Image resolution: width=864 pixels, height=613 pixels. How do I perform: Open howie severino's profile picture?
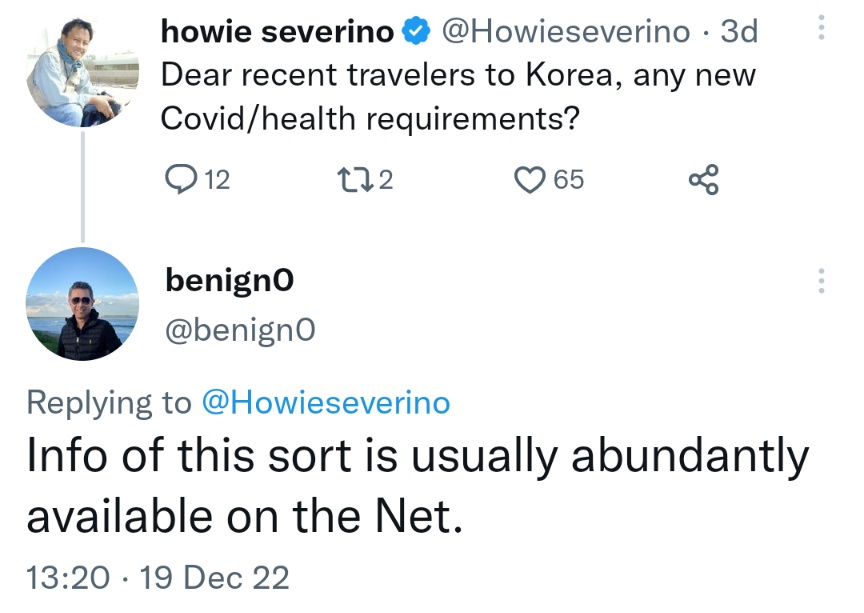[x=82, y=72]
